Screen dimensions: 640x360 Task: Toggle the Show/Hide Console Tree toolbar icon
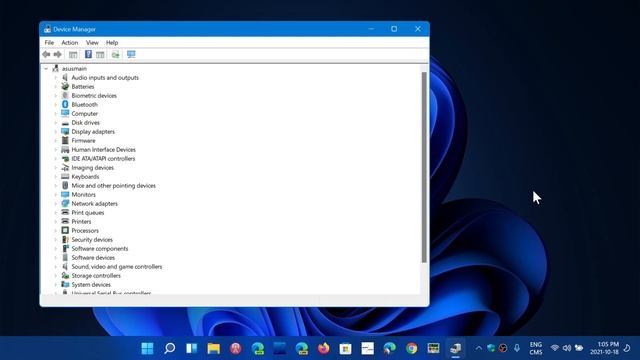click(73, 54)
